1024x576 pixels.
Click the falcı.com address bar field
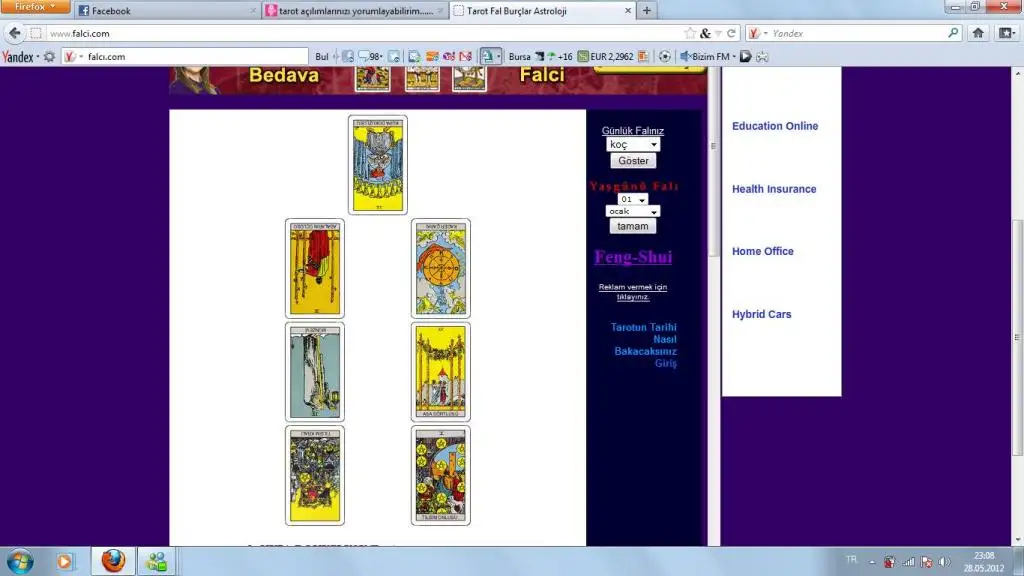(350, 33)
